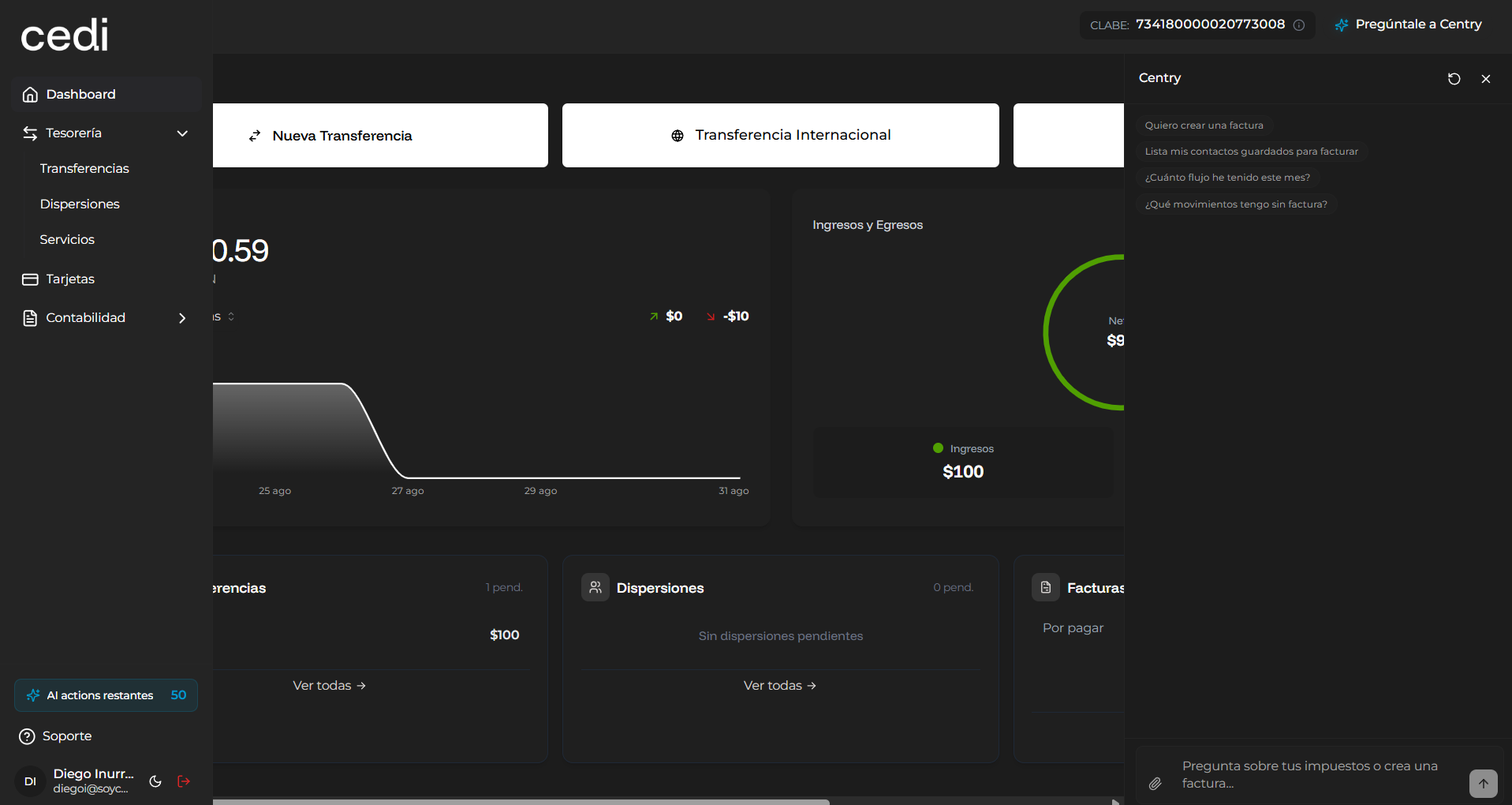Pick suggestion ¿Cuánto flujo he tenido este mes?
1512x805 pixels.
tap(1228, 178)
